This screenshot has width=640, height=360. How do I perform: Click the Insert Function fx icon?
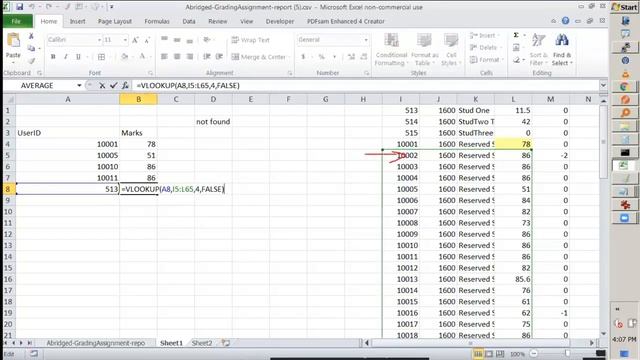tap(125, 85)
